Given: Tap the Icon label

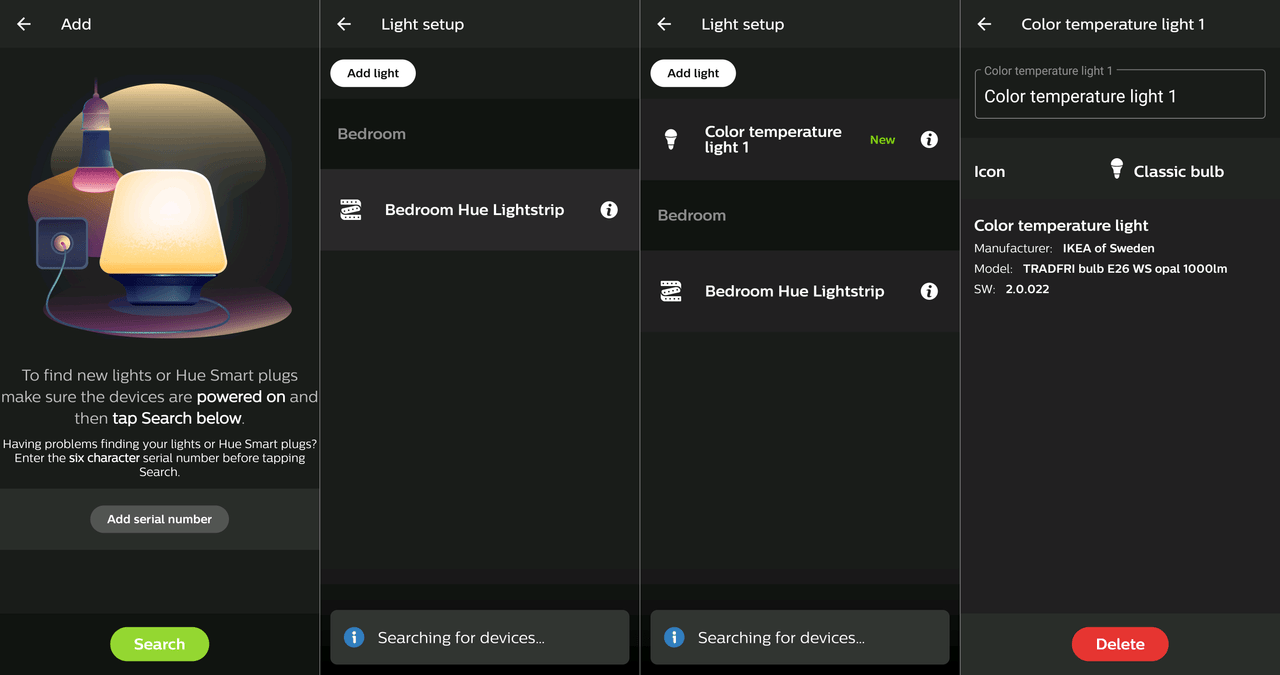Looking at the screenshot, I should point(989,172).
